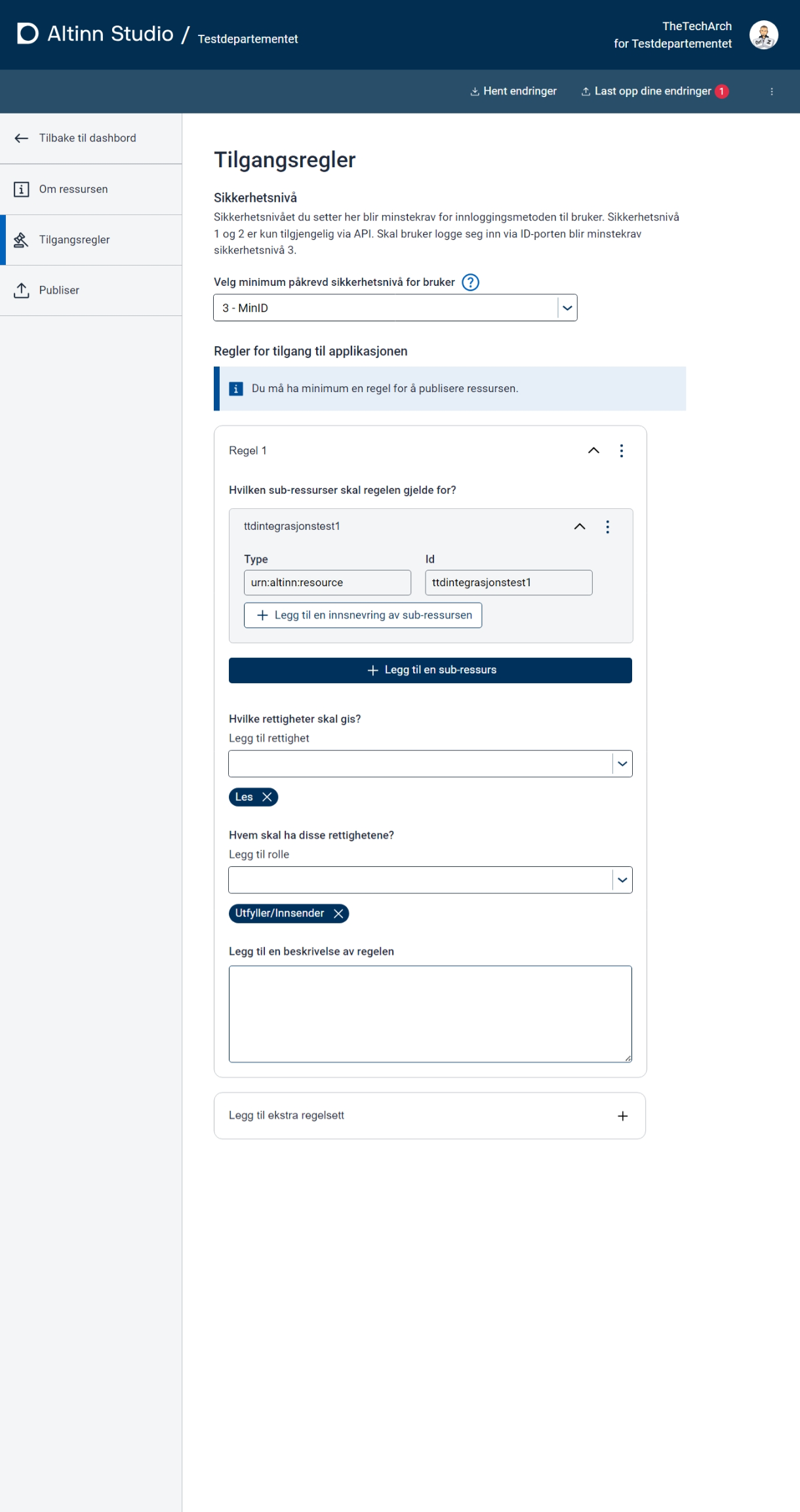Click Legg til en sub-ressurs button

point(430,670)
